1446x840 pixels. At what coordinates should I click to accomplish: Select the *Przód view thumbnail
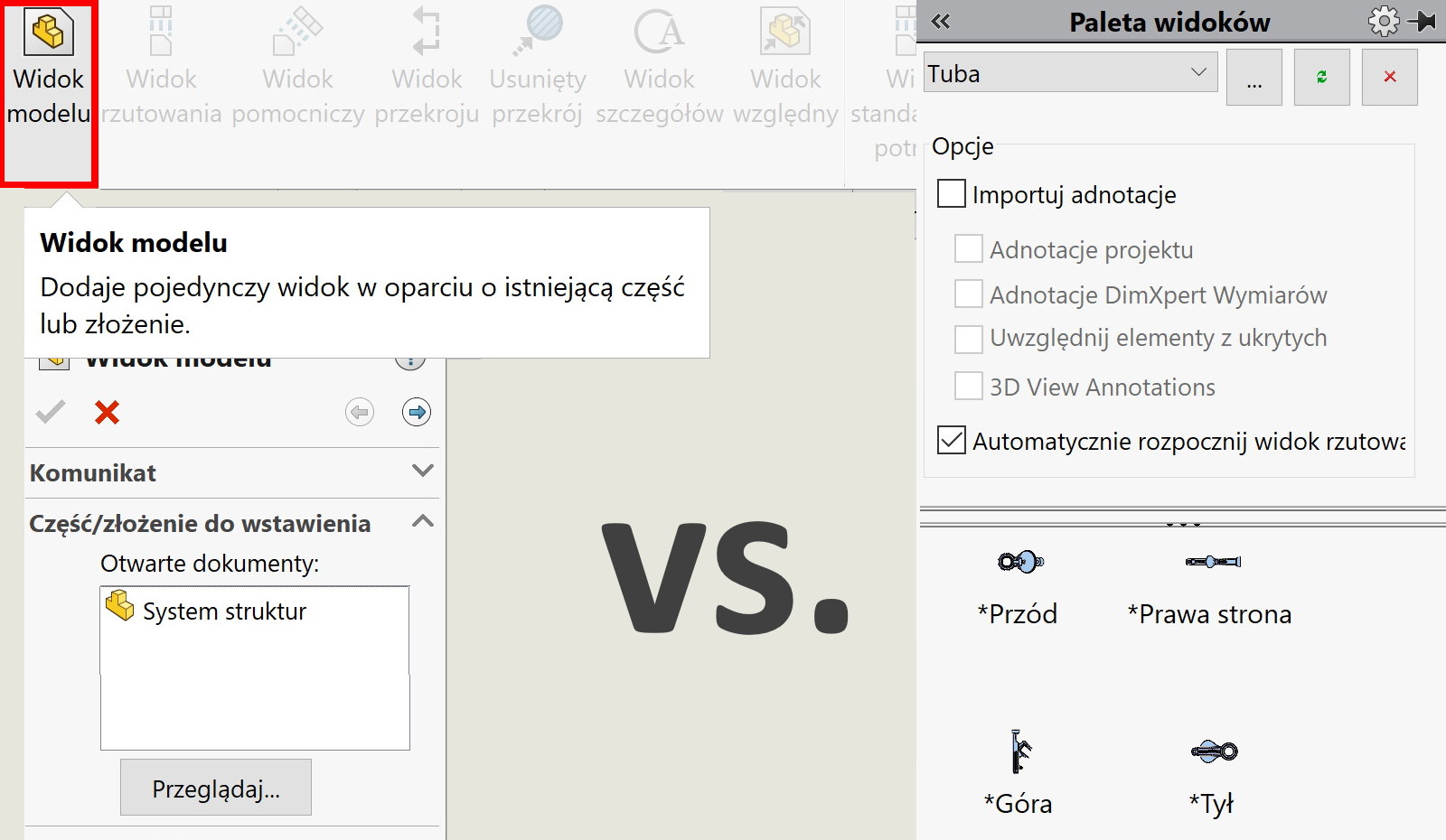coord(1019,562)
